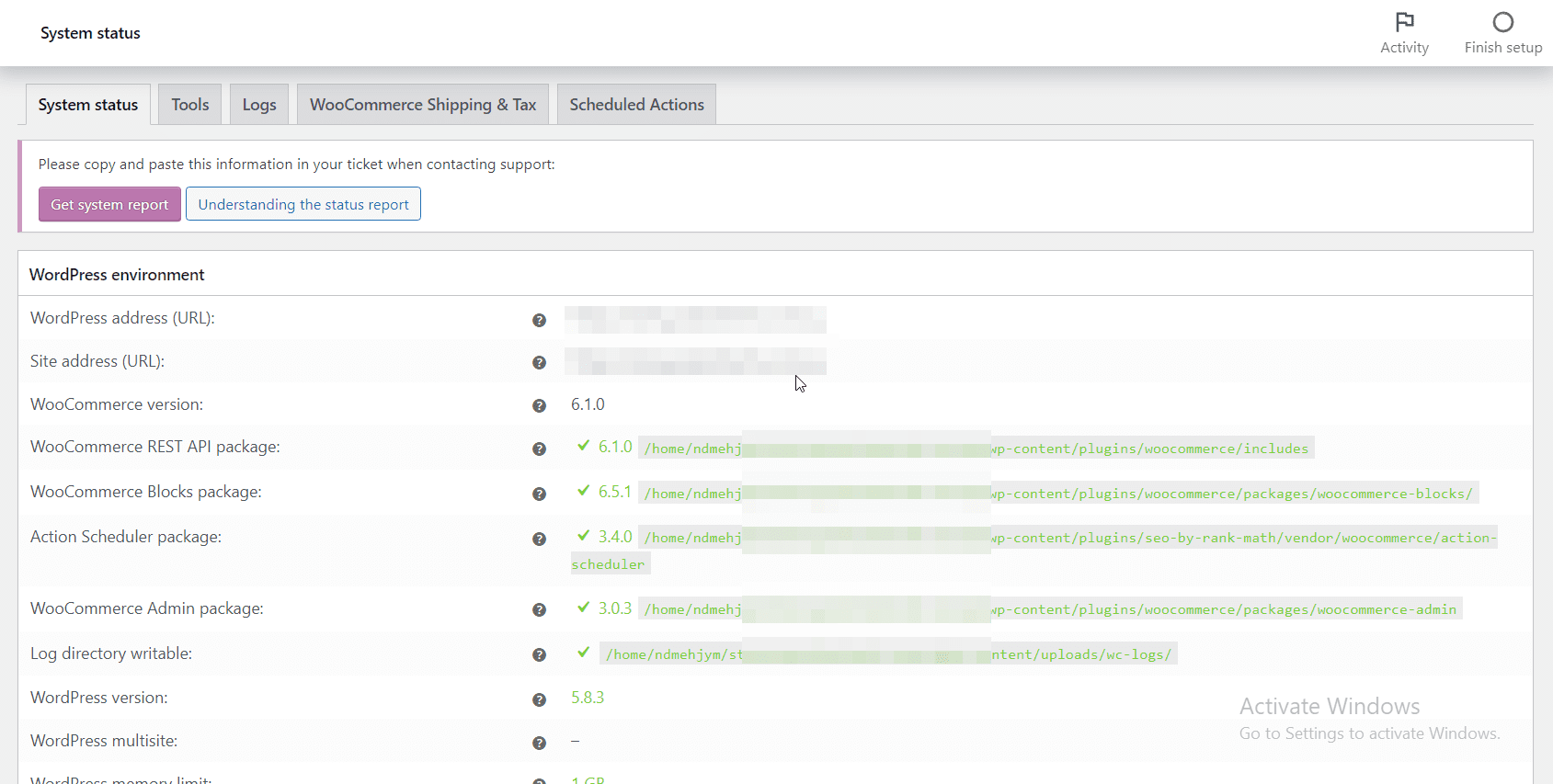The height and width of the screenshot is (784, 1553).
Task: Click the System status page title
Action: pyautogui.click(x=90, y=33)
